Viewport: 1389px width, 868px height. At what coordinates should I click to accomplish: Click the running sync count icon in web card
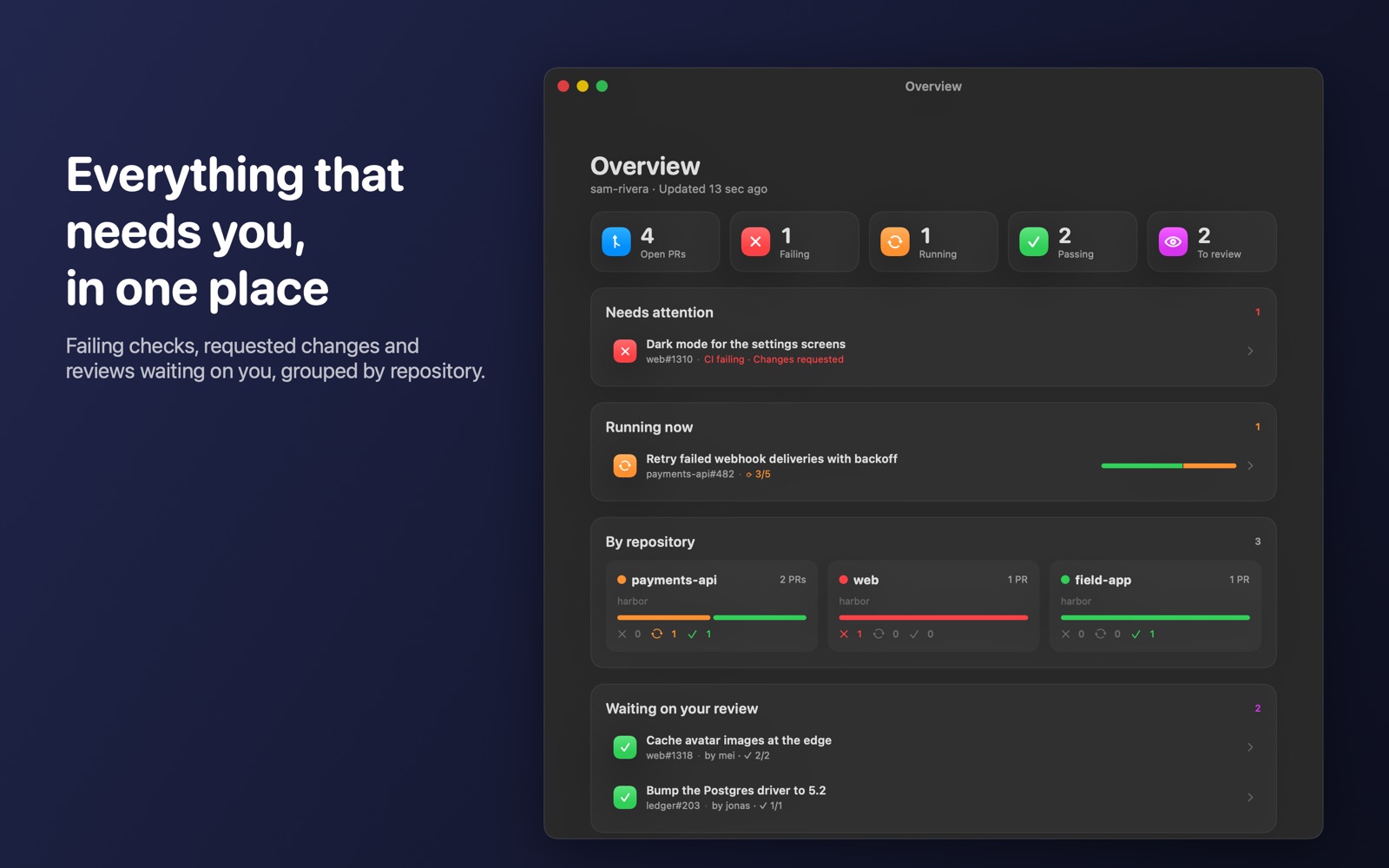point(879,635)
